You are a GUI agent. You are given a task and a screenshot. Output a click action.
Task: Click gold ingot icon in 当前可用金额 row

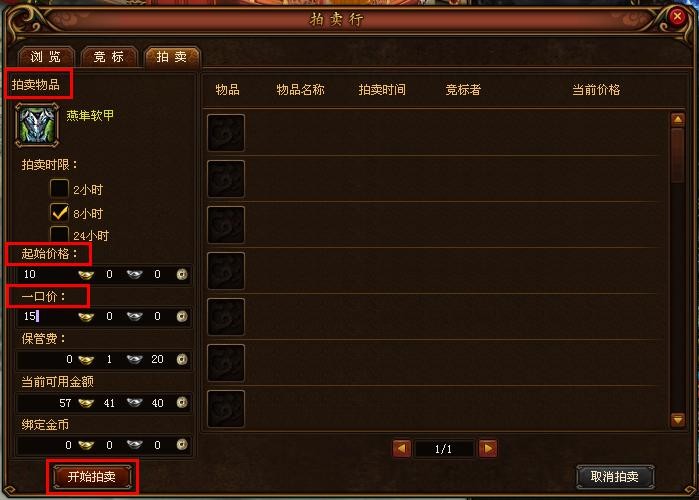(x=86, y=403)
